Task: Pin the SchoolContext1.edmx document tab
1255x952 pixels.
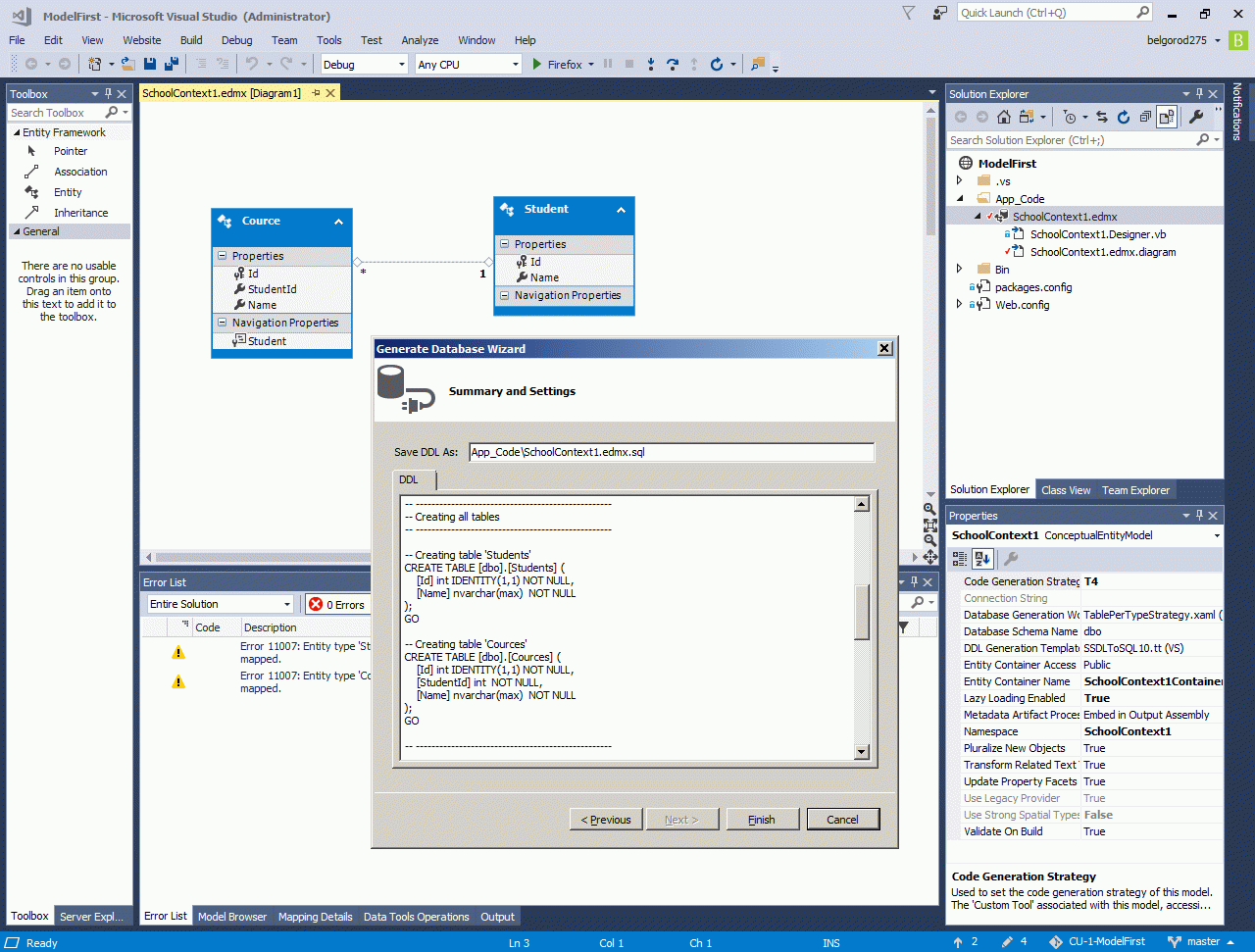Action: click(316, 93)
